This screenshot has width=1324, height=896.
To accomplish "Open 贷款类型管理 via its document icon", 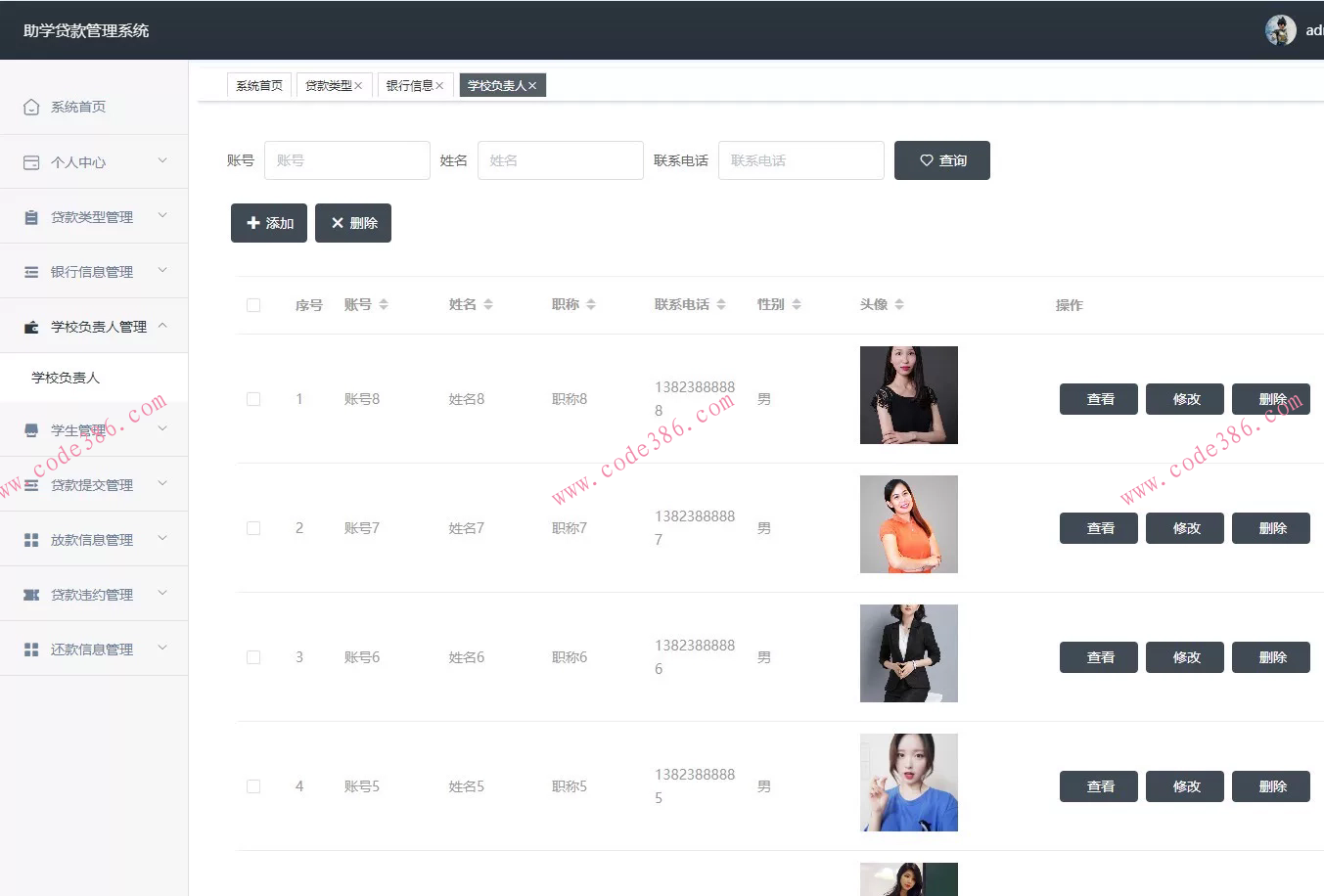I will pos(29,215).
